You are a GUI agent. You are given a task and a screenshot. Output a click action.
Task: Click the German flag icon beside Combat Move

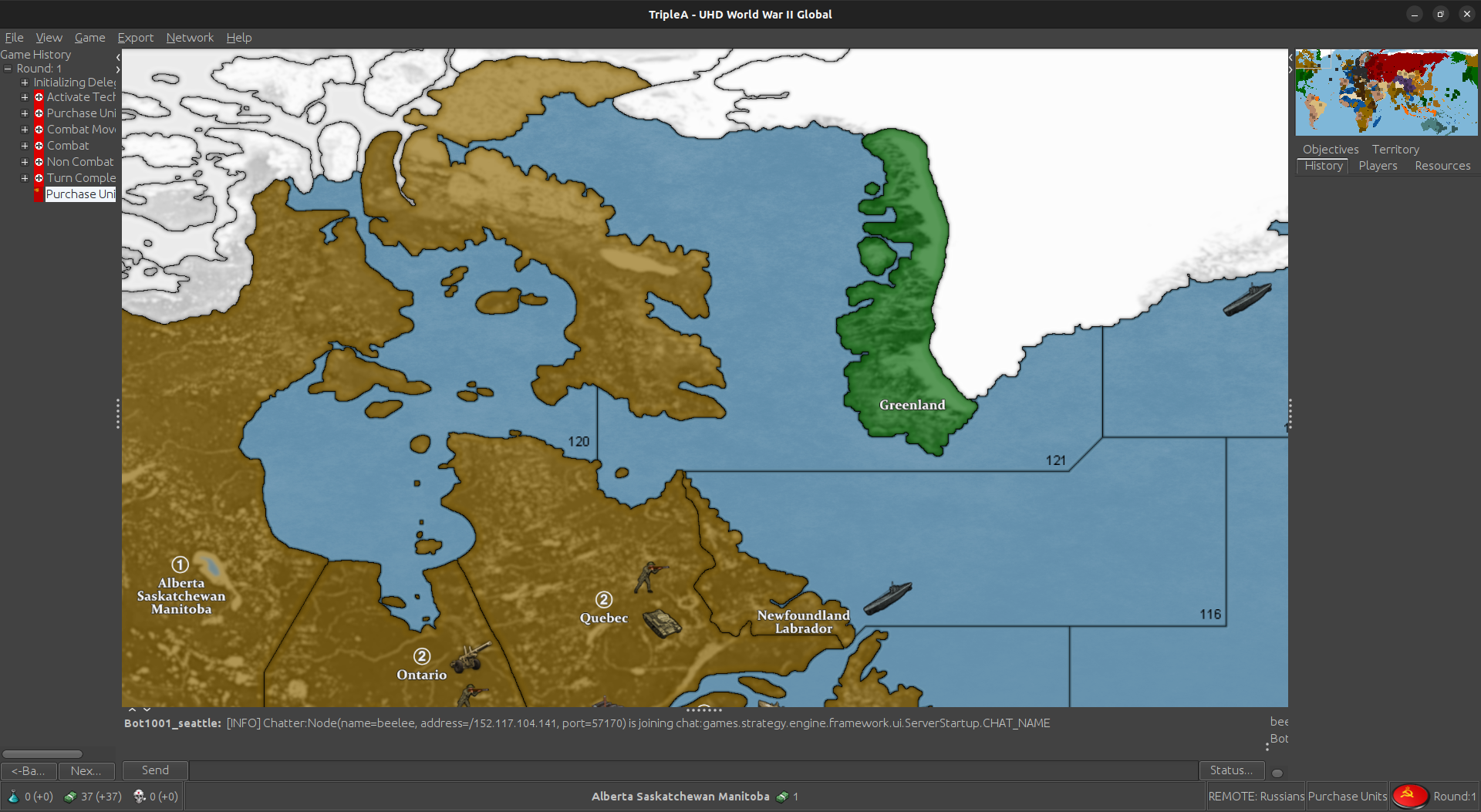(x=39, y=130)
